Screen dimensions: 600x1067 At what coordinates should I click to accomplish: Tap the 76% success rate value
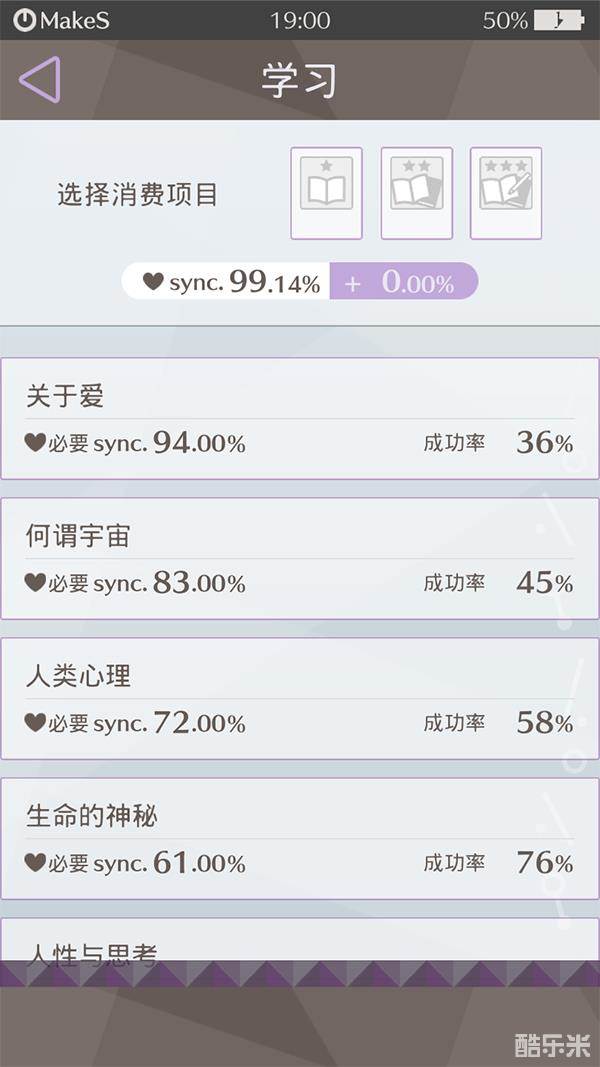tap(544, 862)
